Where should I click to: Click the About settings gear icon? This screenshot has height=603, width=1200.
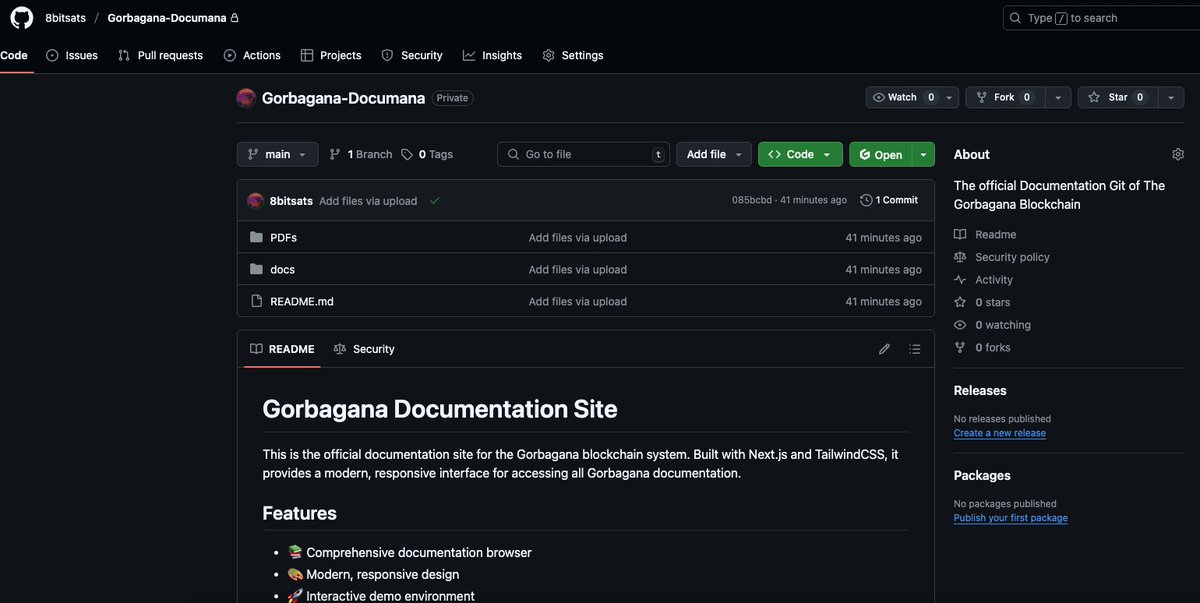click(1178, 154)
